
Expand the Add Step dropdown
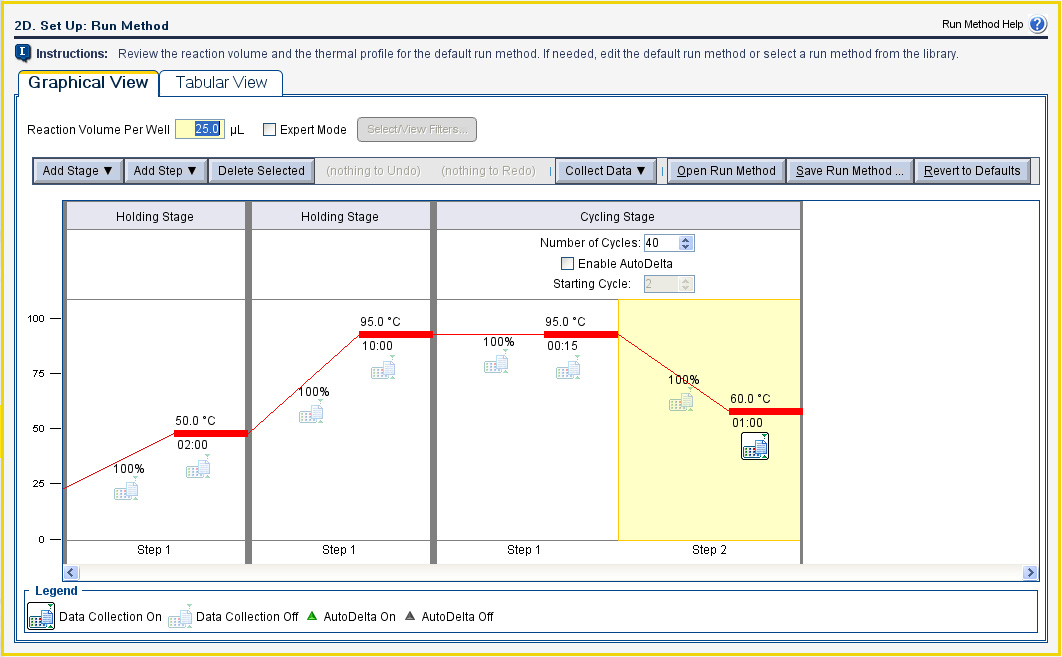click(165, 171)
